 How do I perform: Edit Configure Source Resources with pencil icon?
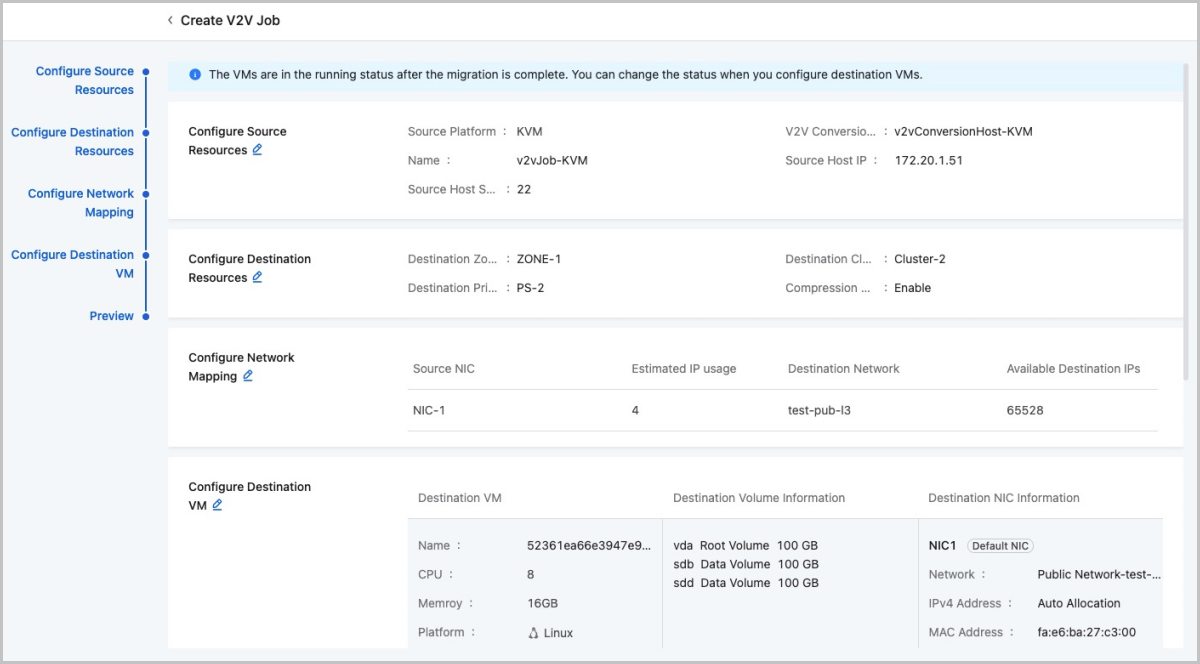257,150
